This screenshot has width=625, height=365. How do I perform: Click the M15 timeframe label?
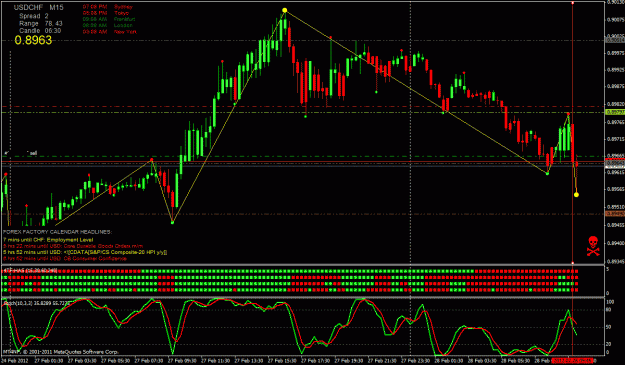coord(57,8)
